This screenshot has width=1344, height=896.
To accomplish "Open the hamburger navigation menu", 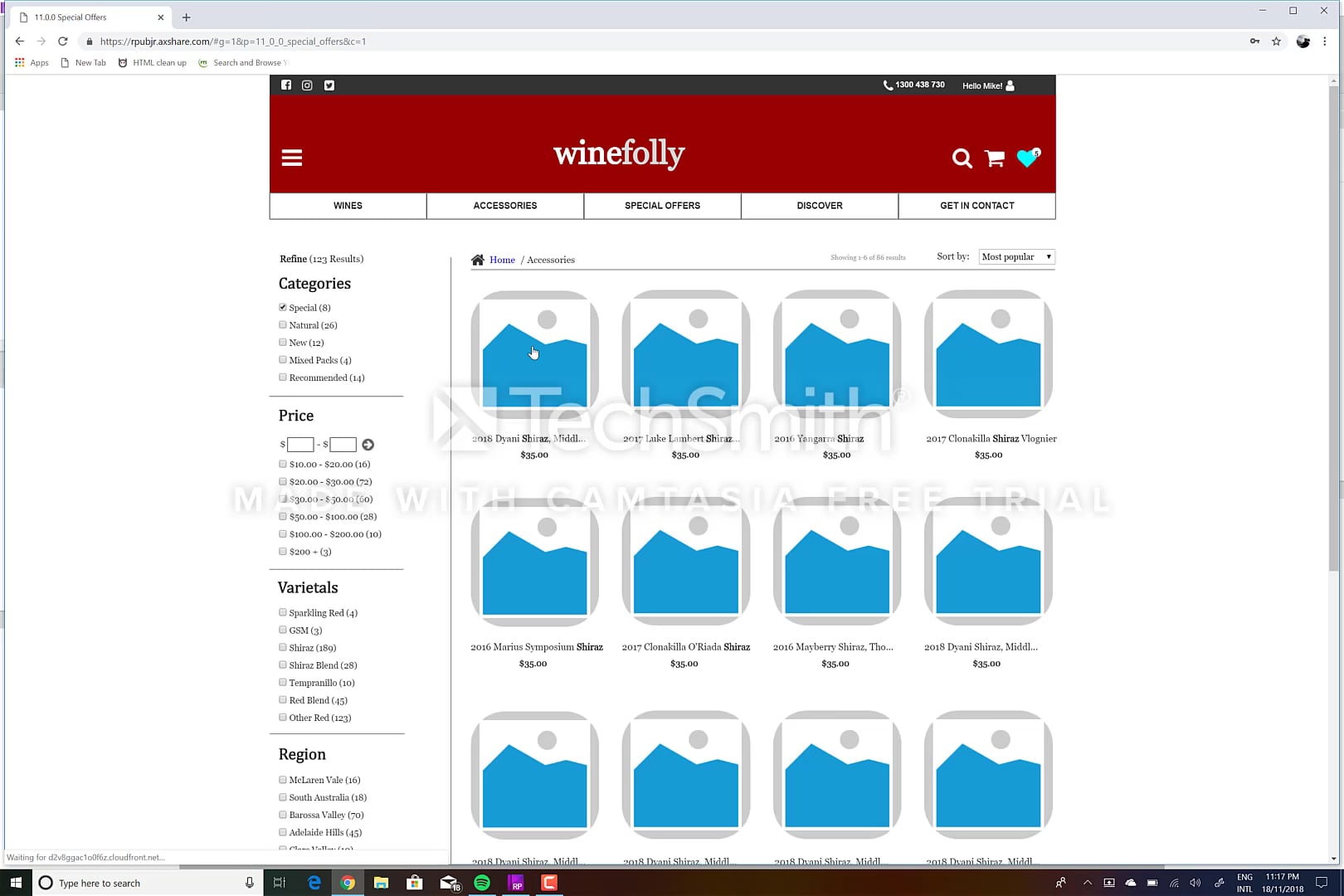I will click(x=291, y=158).
